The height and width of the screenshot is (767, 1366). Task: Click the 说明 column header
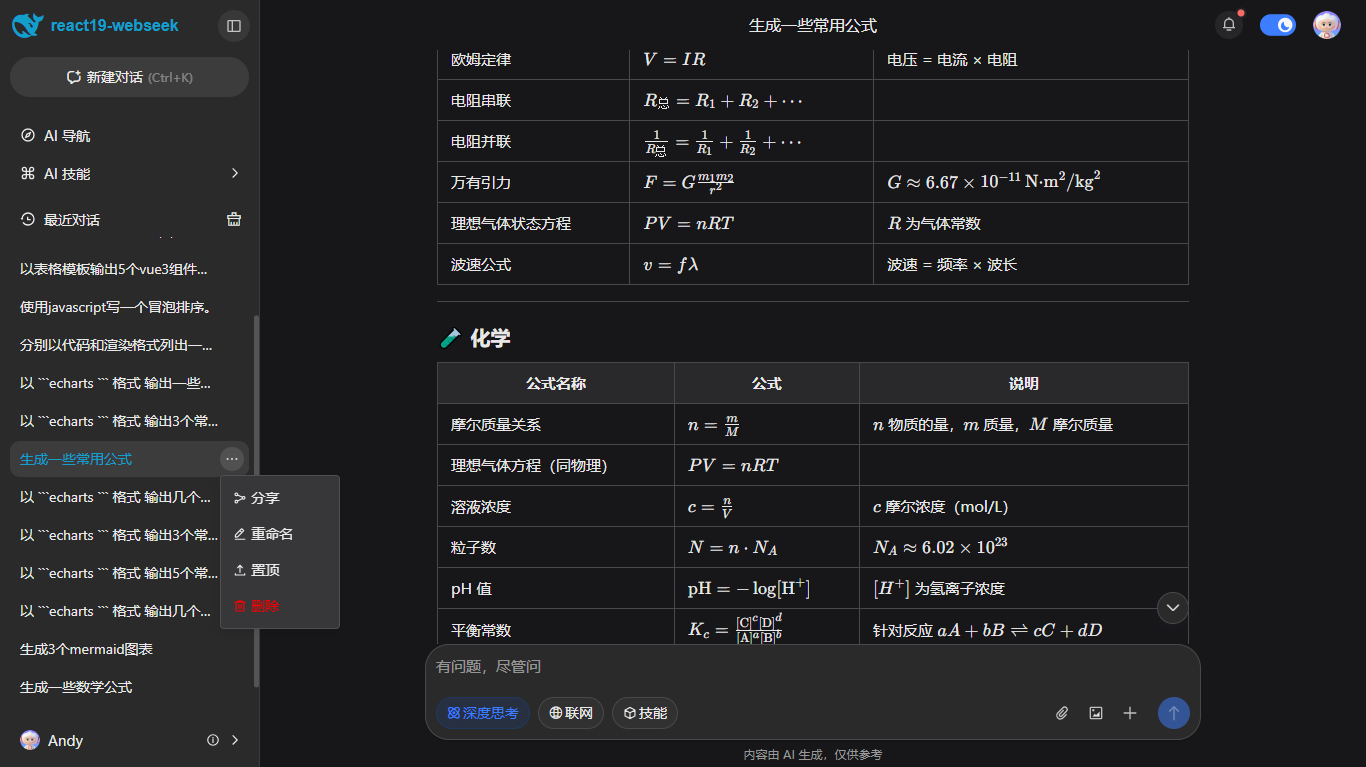click(1024, 383)
